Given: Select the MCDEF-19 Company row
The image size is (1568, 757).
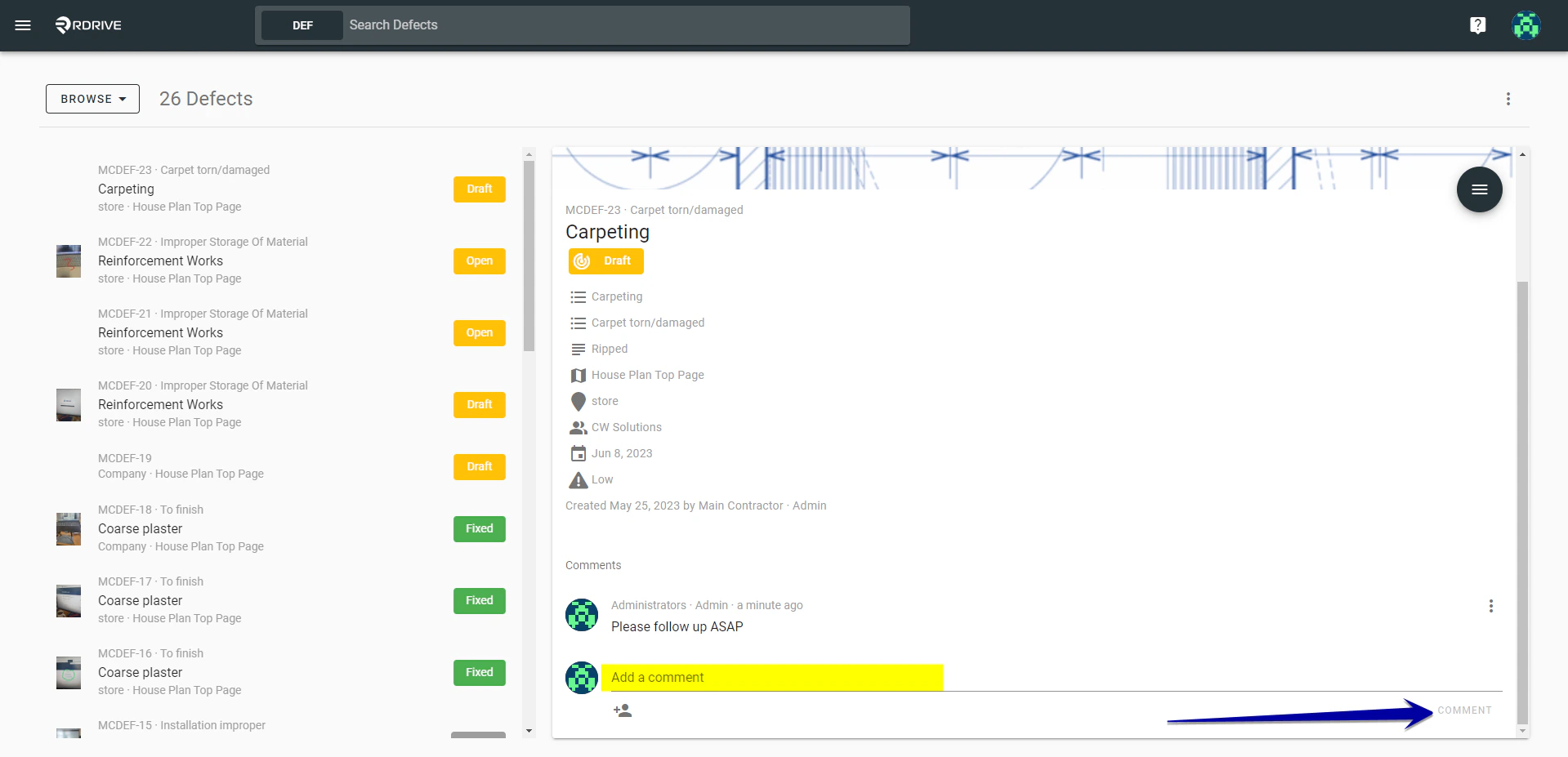Looking at the screenshot, I should point(281,466).
